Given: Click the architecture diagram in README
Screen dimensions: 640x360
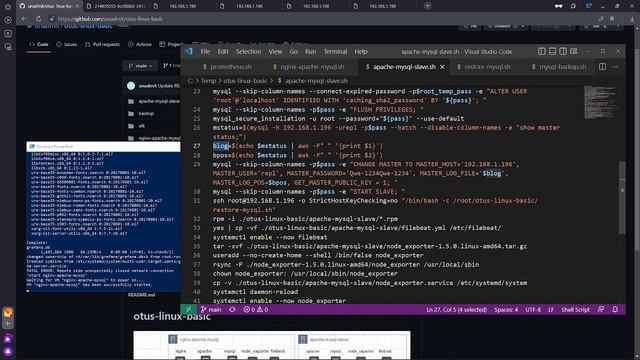Looking at the screenshot, I should [x=272, y=345].
